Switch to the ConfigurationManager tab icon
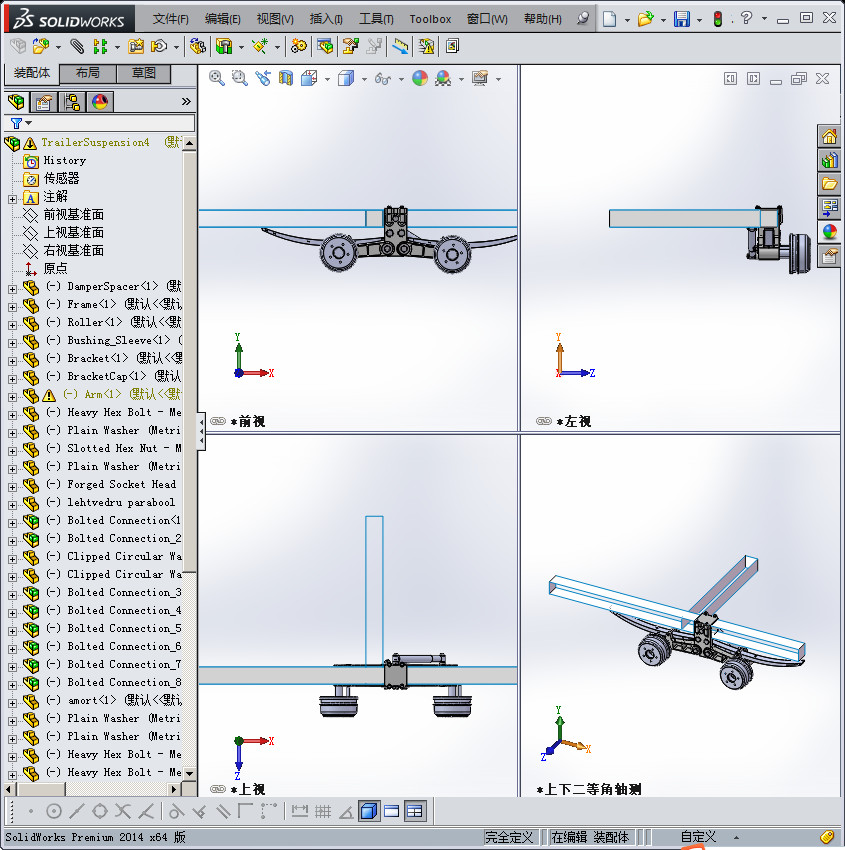The width and height of the screenshot is (845, 850). (72, 102)
